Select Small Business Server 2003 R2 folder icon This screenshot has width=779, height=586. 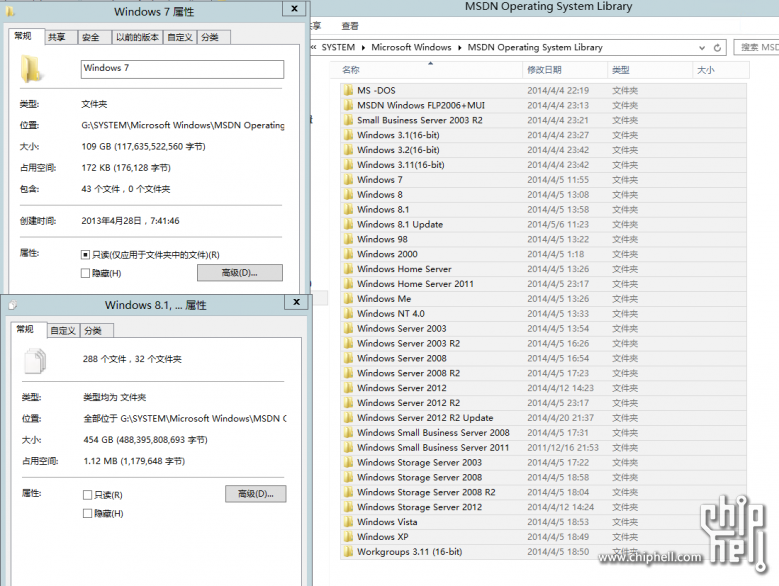click(348, 120)
